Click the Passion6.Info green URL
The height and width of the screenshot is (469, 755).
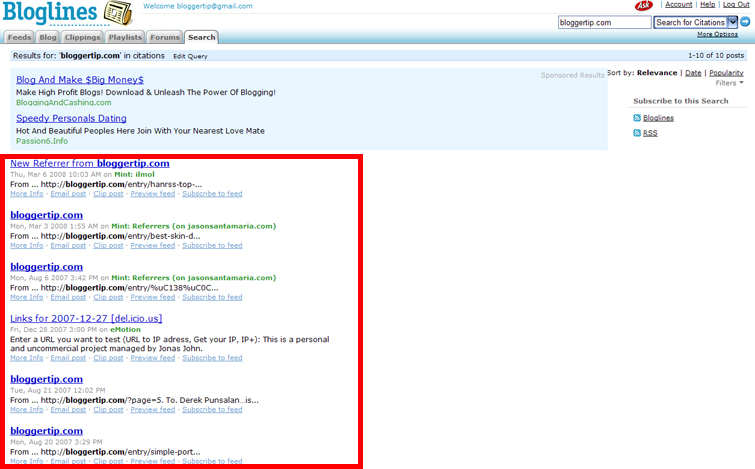(42, 141)
